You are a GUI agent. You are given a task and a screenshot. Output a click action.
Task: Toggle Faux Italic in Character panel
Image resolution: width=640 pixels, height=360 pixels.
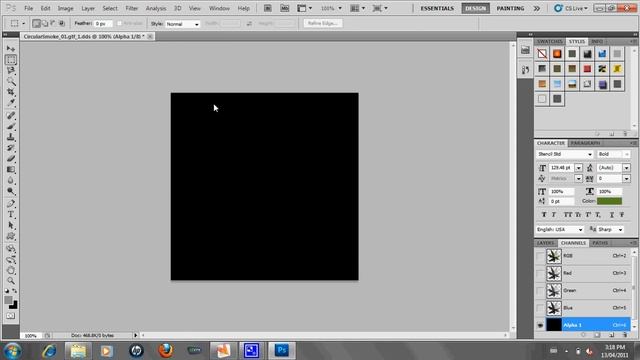pyautogui.click(x=554, y=215)
